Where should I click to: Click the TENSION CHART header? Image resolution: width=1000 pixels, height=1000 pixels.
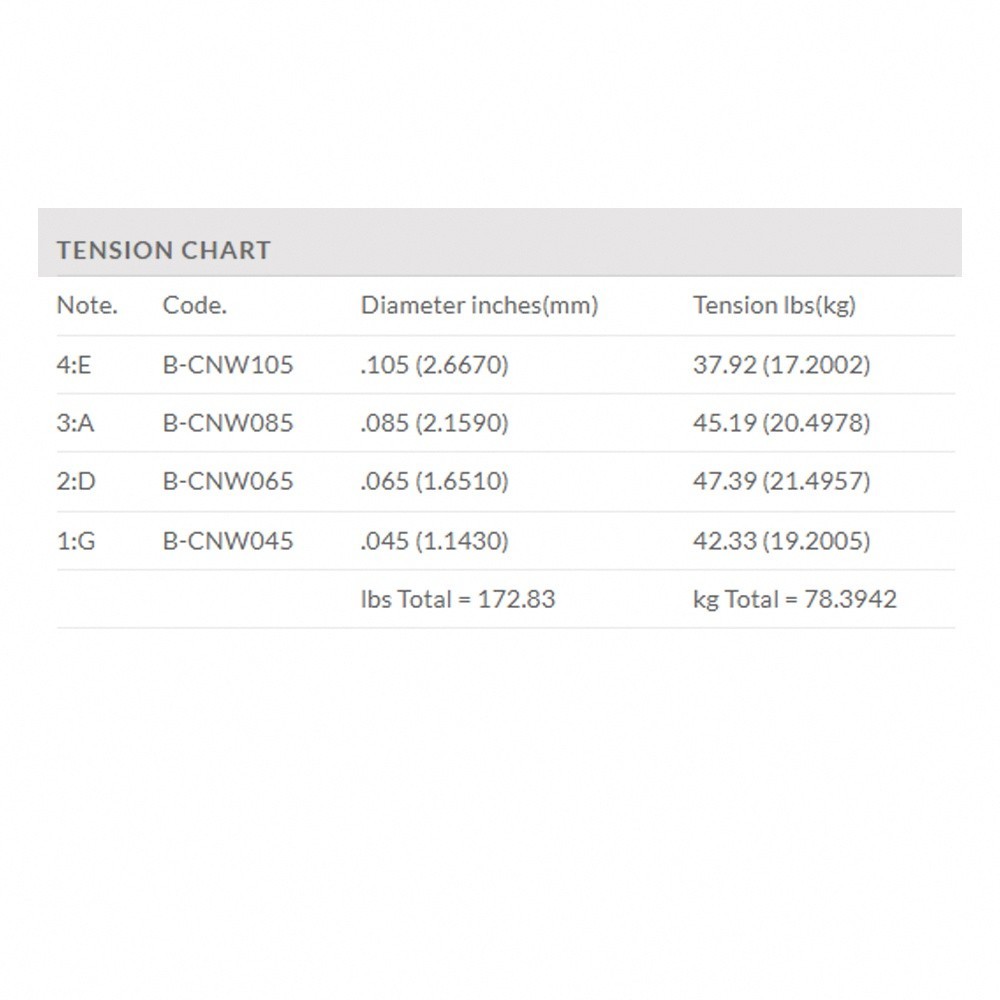click(164, 250)
